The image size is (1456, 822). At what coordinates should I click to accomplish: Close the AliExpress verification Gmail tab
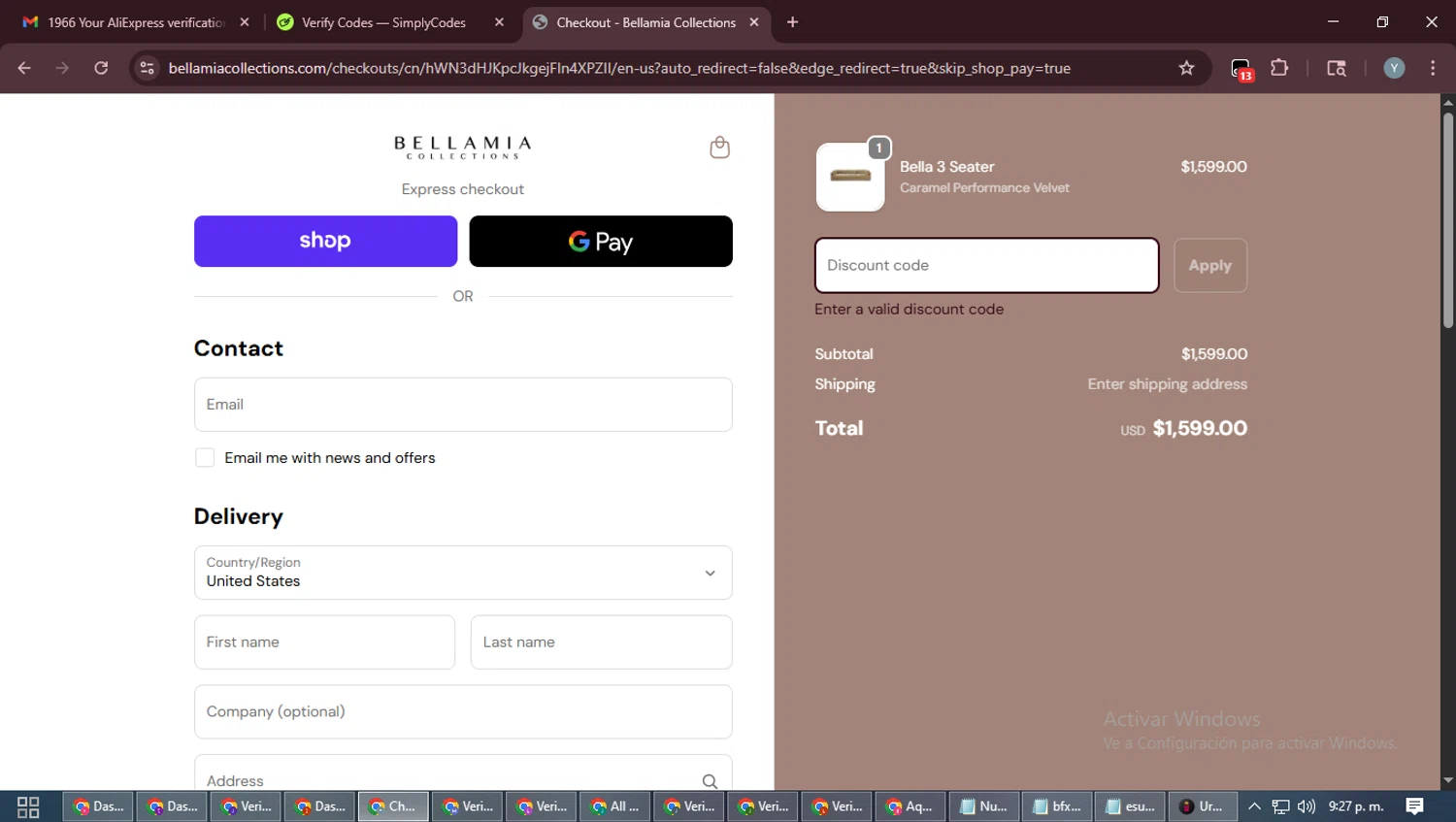245,22
